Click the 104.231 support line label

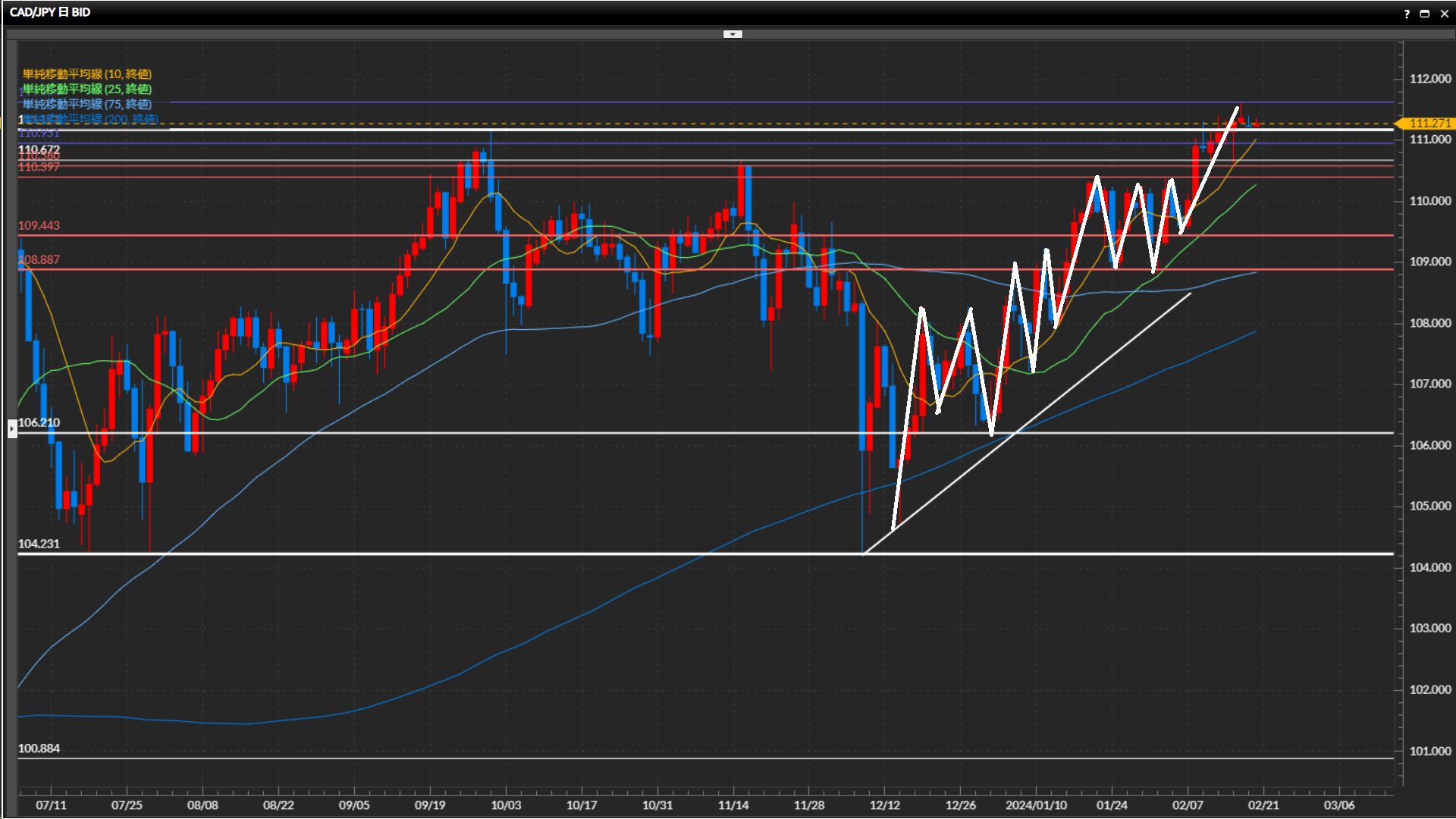coord(39,544)
